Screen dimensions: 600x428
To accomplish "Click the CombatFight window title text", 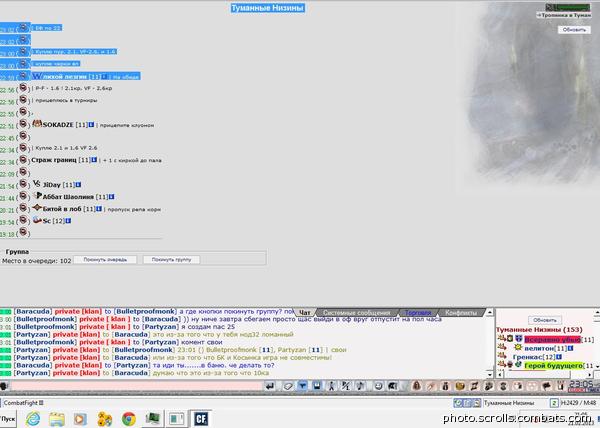I will [21, 403].
